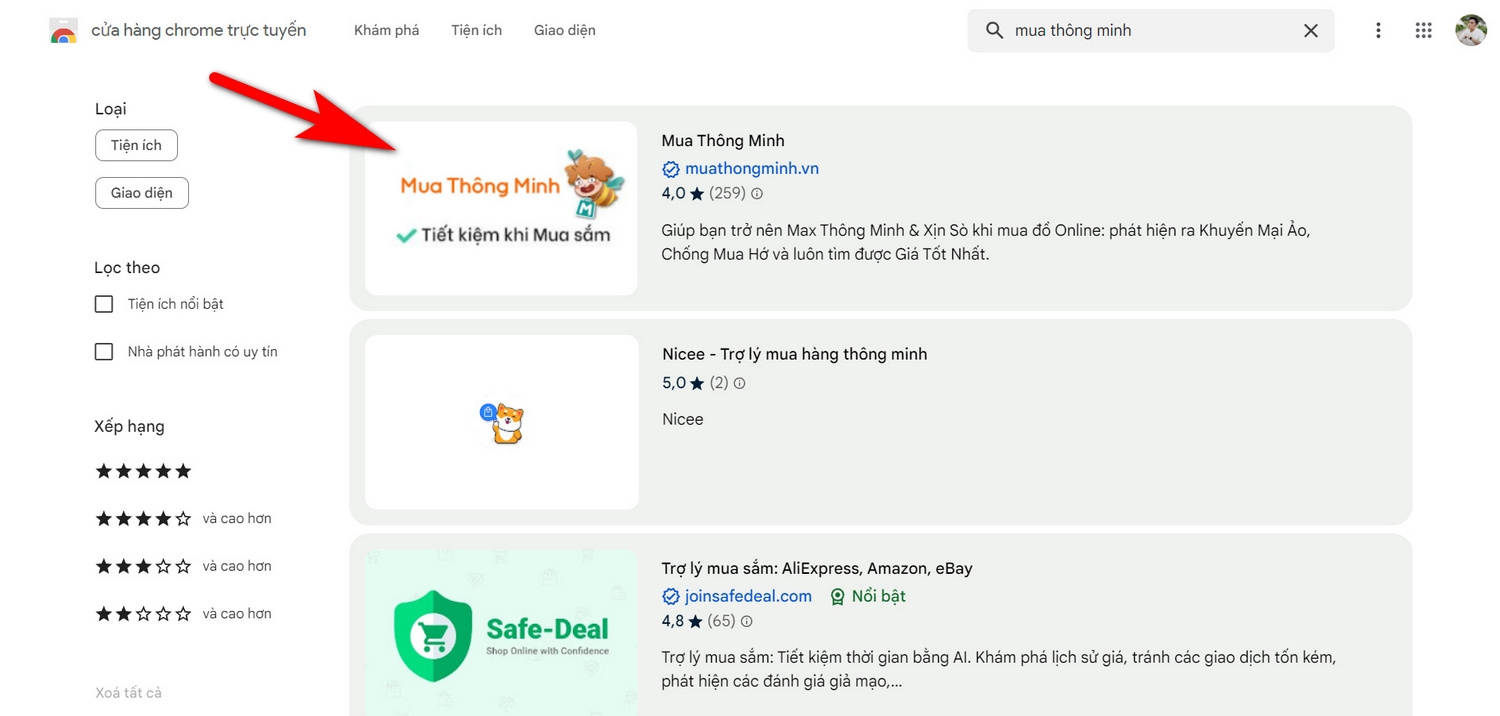Screen dimensions: 1500x716
Task: Open the user profile avatar
Action: [1471, 30]
